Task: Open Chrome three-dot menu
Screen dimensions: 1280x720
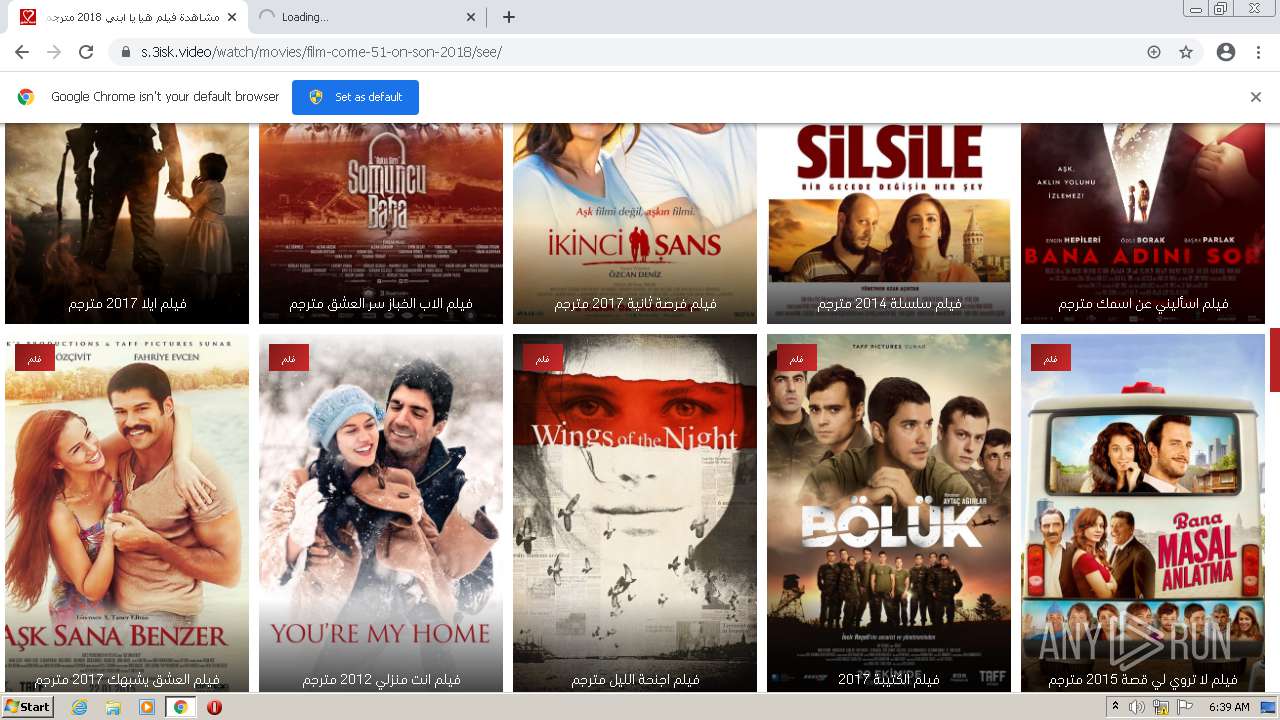Action: coord(1258,52)
